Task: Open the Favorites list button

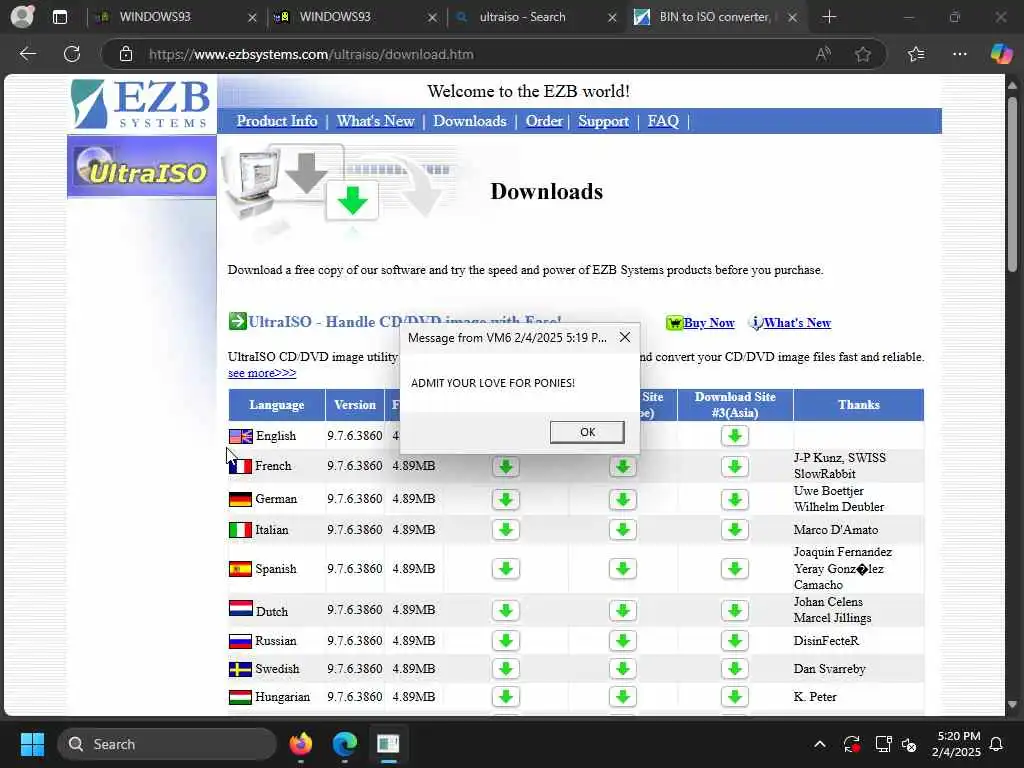Action: coord(916,54)
